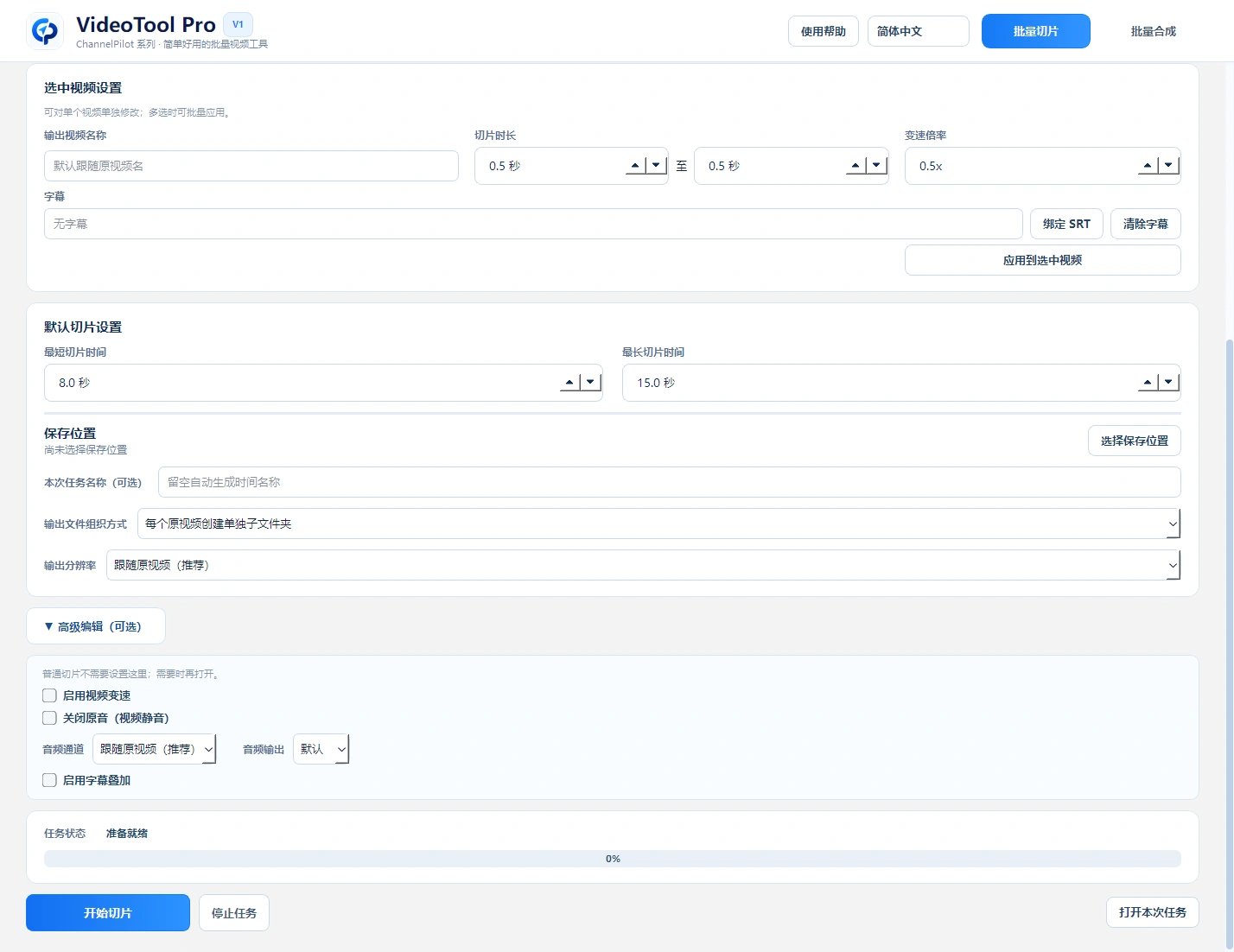Decrease the second 切片时长 value after 至
This screenshot has width=1234, height=952.
876,165
